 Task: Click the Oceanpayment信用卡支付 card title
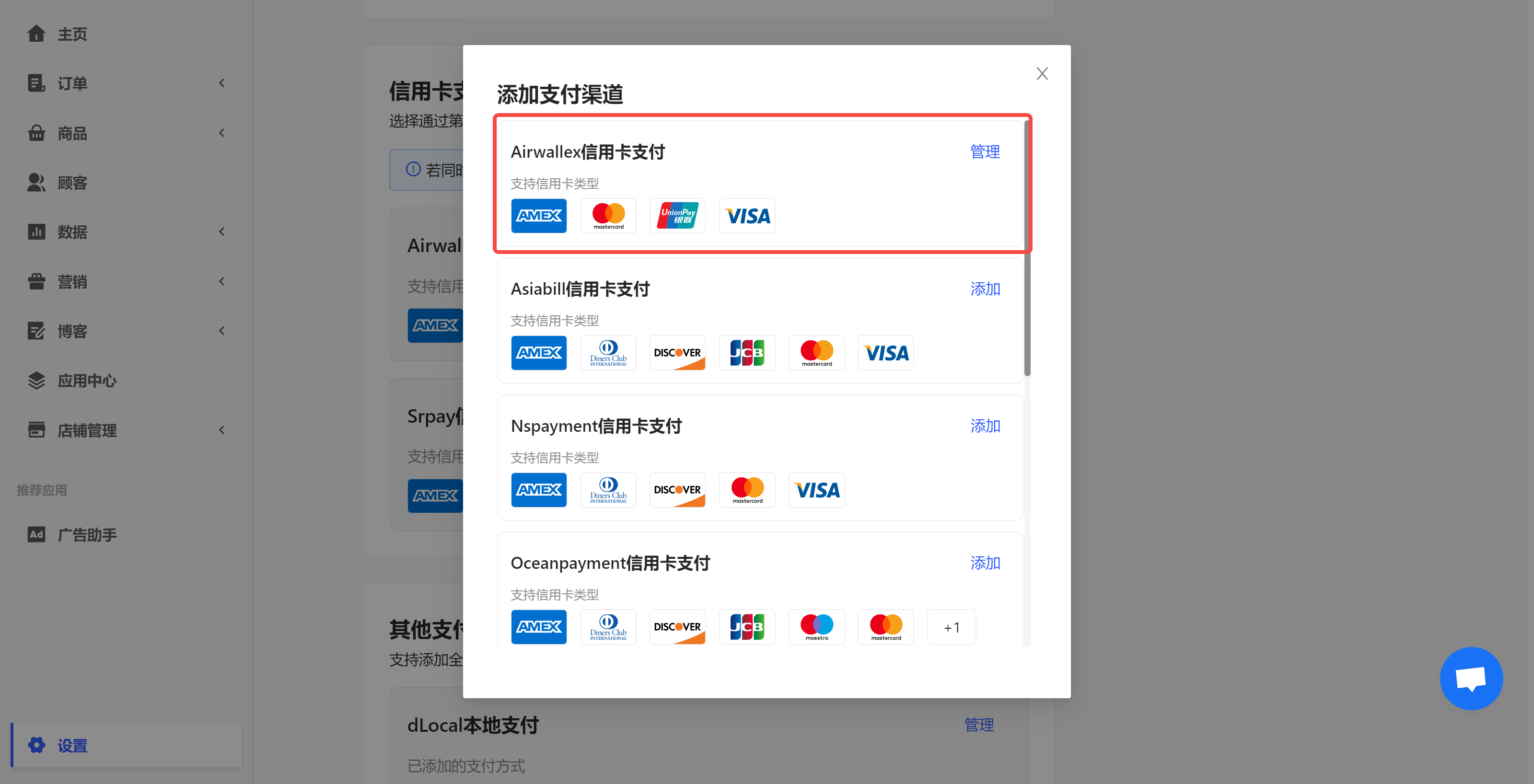[610, 563]
